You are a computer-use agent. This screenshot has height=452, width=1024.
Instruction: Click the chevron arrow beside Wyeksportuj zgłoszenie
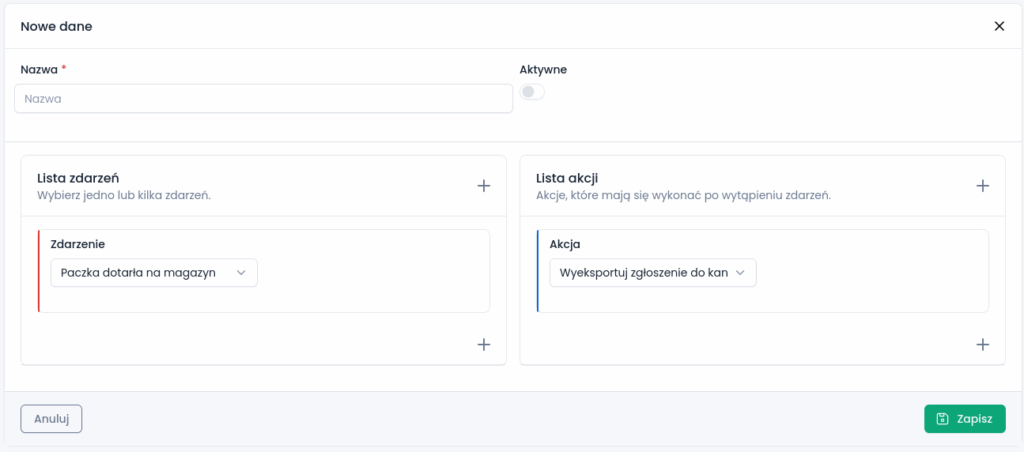click(x=740, y=273)
